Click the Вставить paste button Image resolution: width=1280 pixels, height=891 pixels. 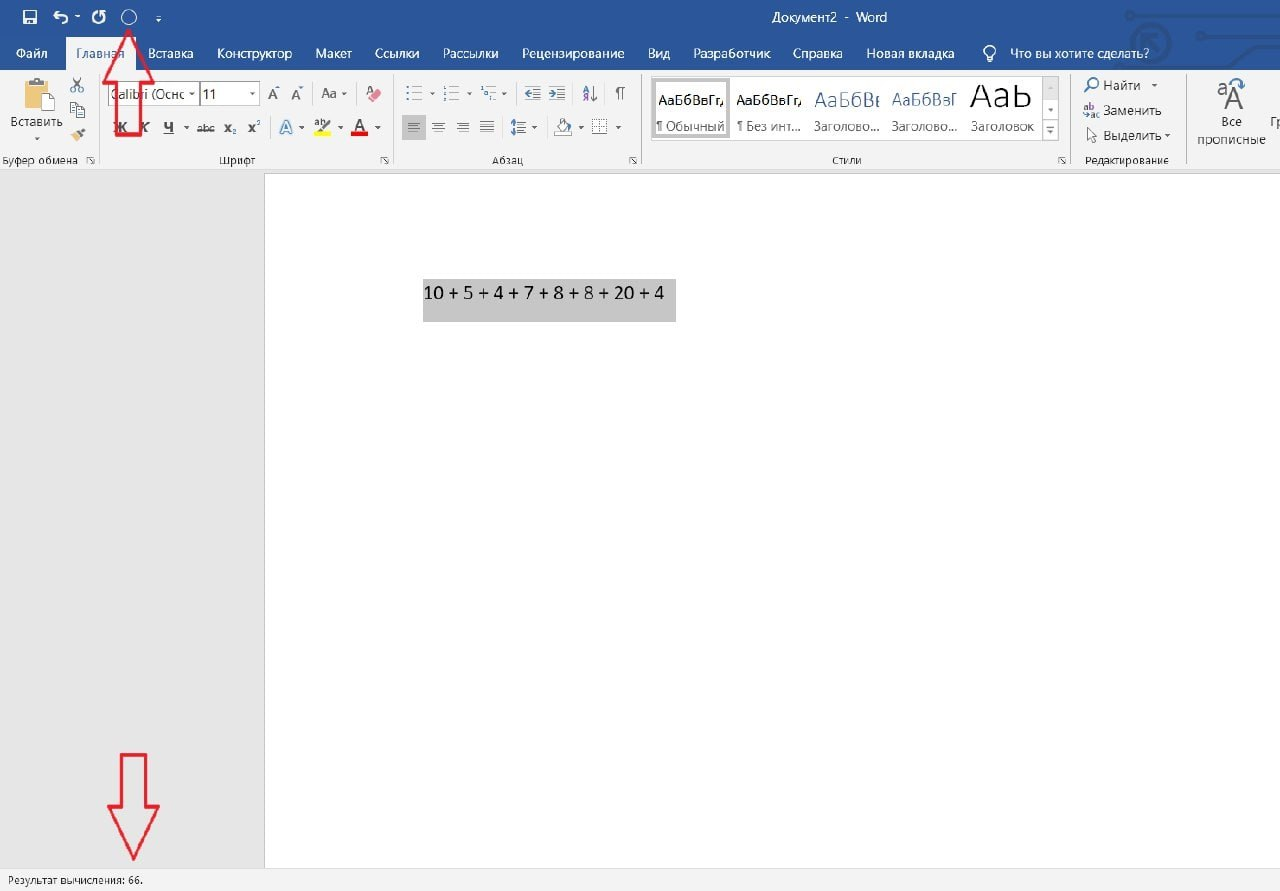point(37,100)
